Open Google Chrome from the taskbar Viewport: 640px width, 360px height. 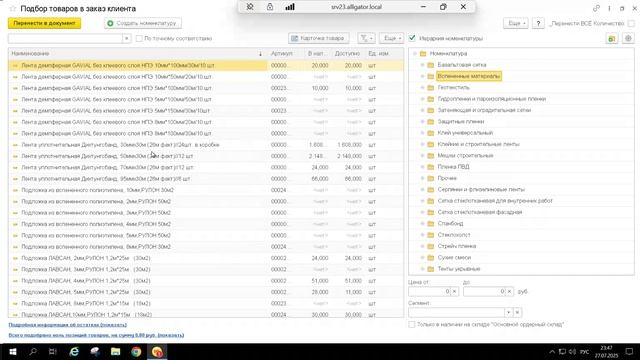pos(136,351)
